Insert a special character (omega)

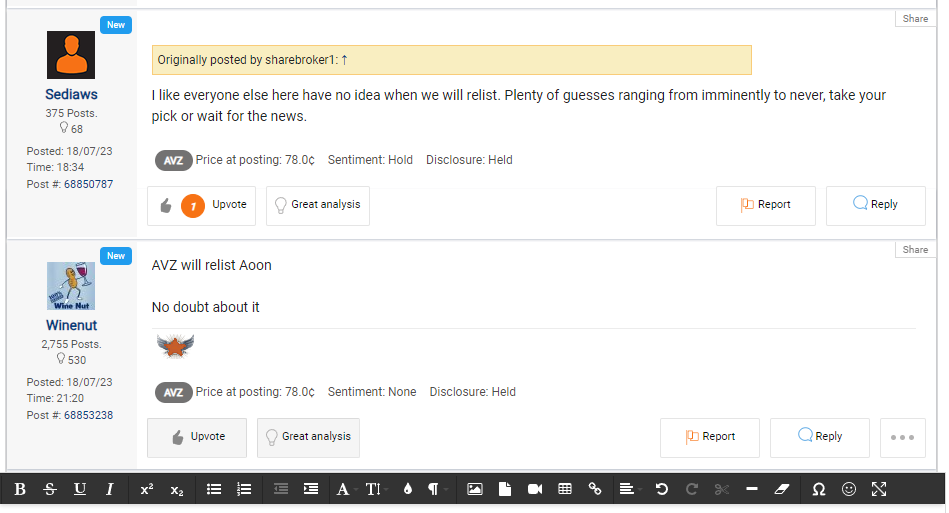pyautogui.click(x=819, y=489)
